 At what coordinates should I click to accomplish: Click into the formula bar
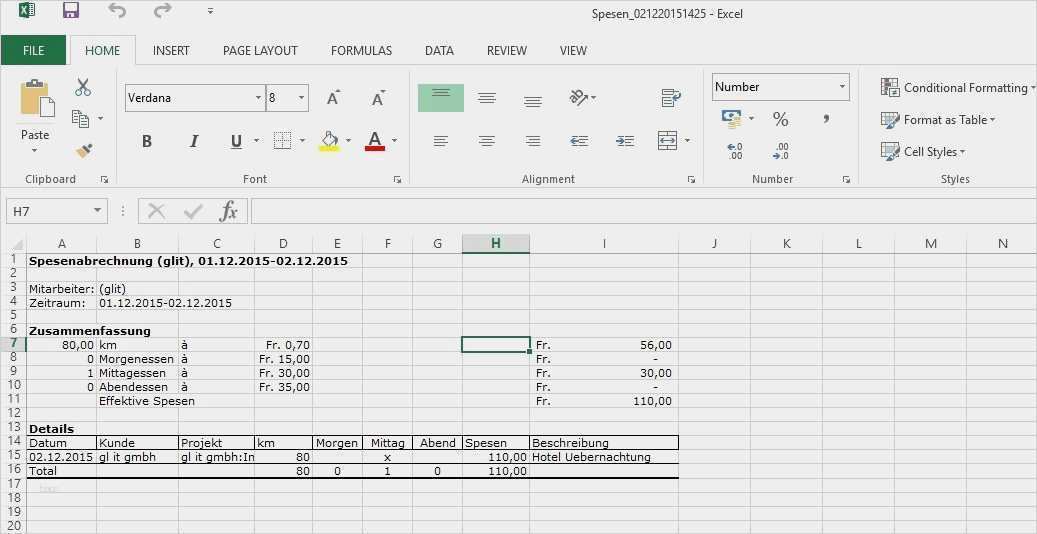coord(643,211)
